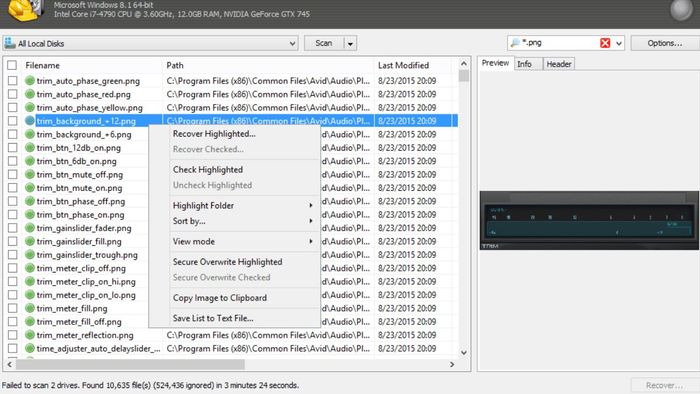Switch to the Header tab
This screenshot has width=700, height=394.
click(x=559, y=64)
